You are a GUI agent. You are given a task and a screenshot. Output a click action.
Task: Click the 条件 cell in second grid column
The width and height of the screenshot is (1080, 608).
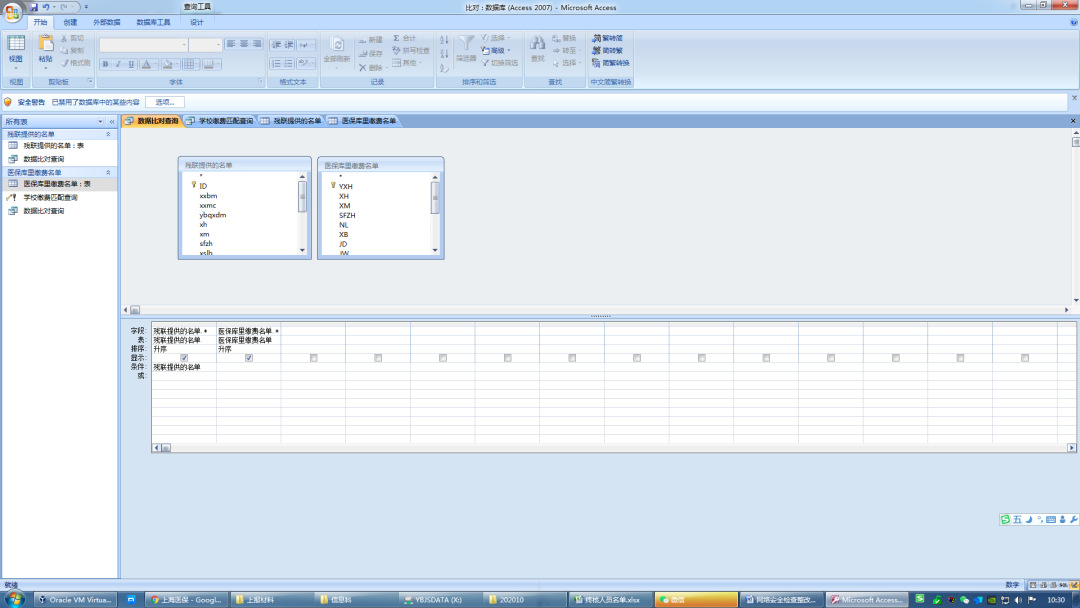249,367
